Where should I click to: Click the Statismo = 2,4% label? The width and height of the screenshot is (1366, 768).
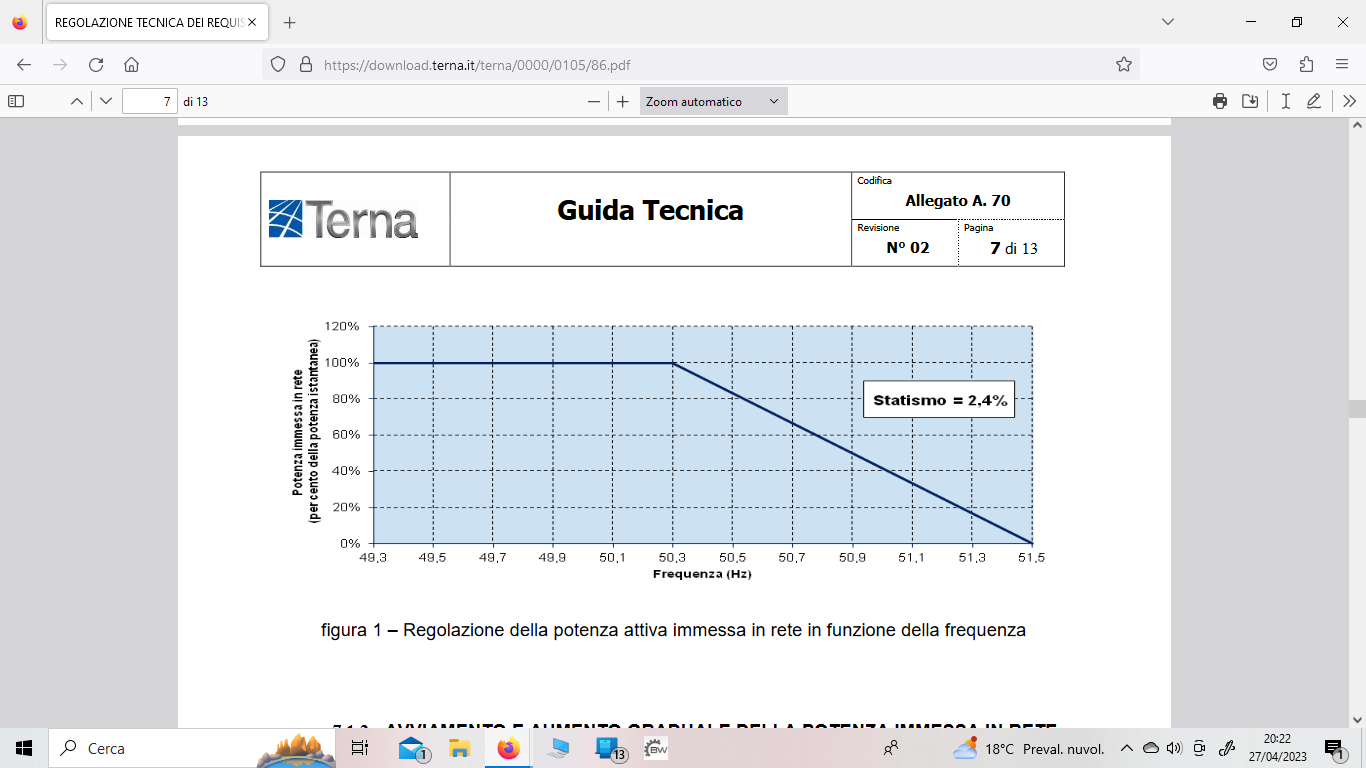940,400
